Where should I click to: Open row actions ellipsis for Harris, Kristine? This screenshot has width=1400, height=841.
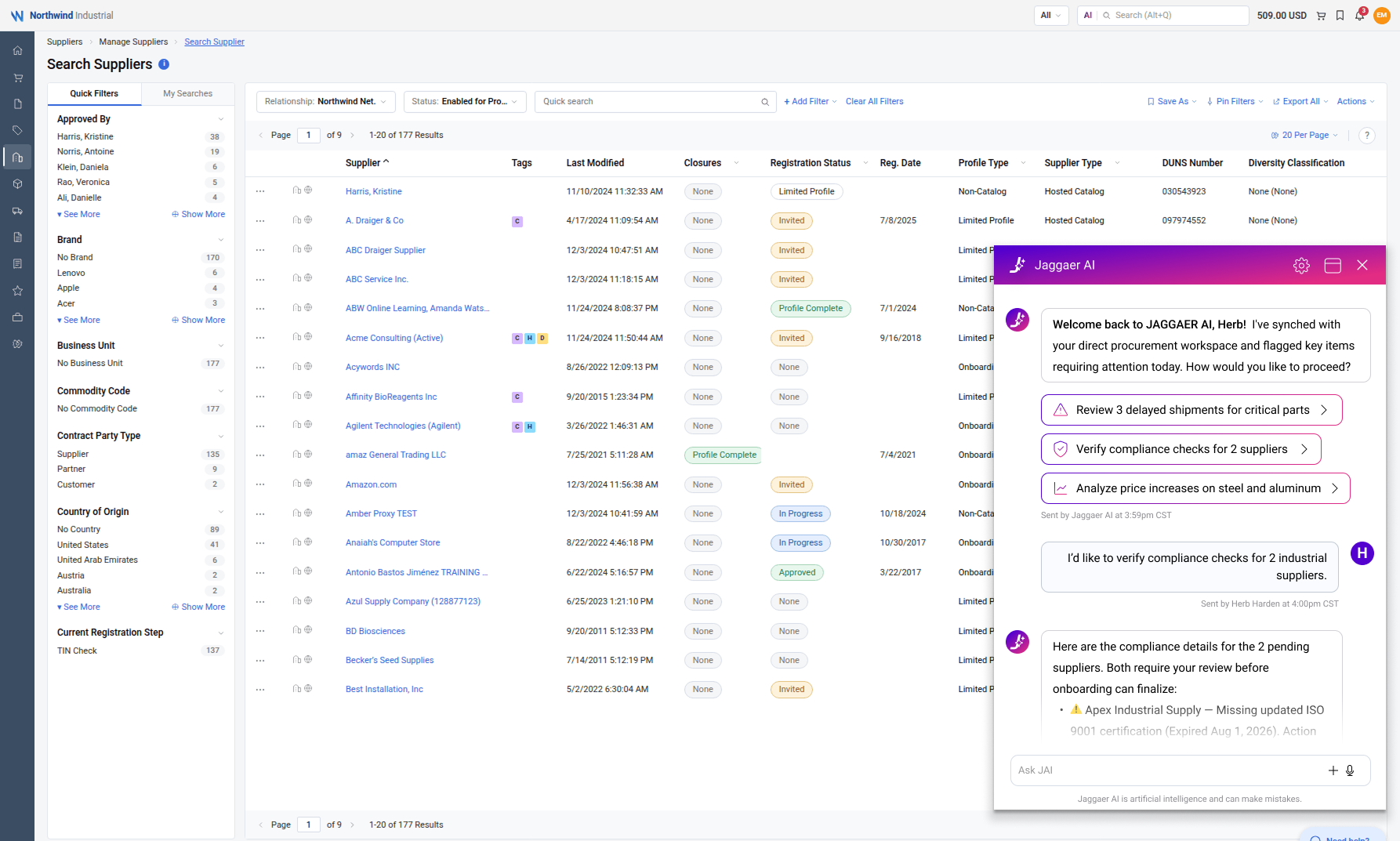(260, 192)
